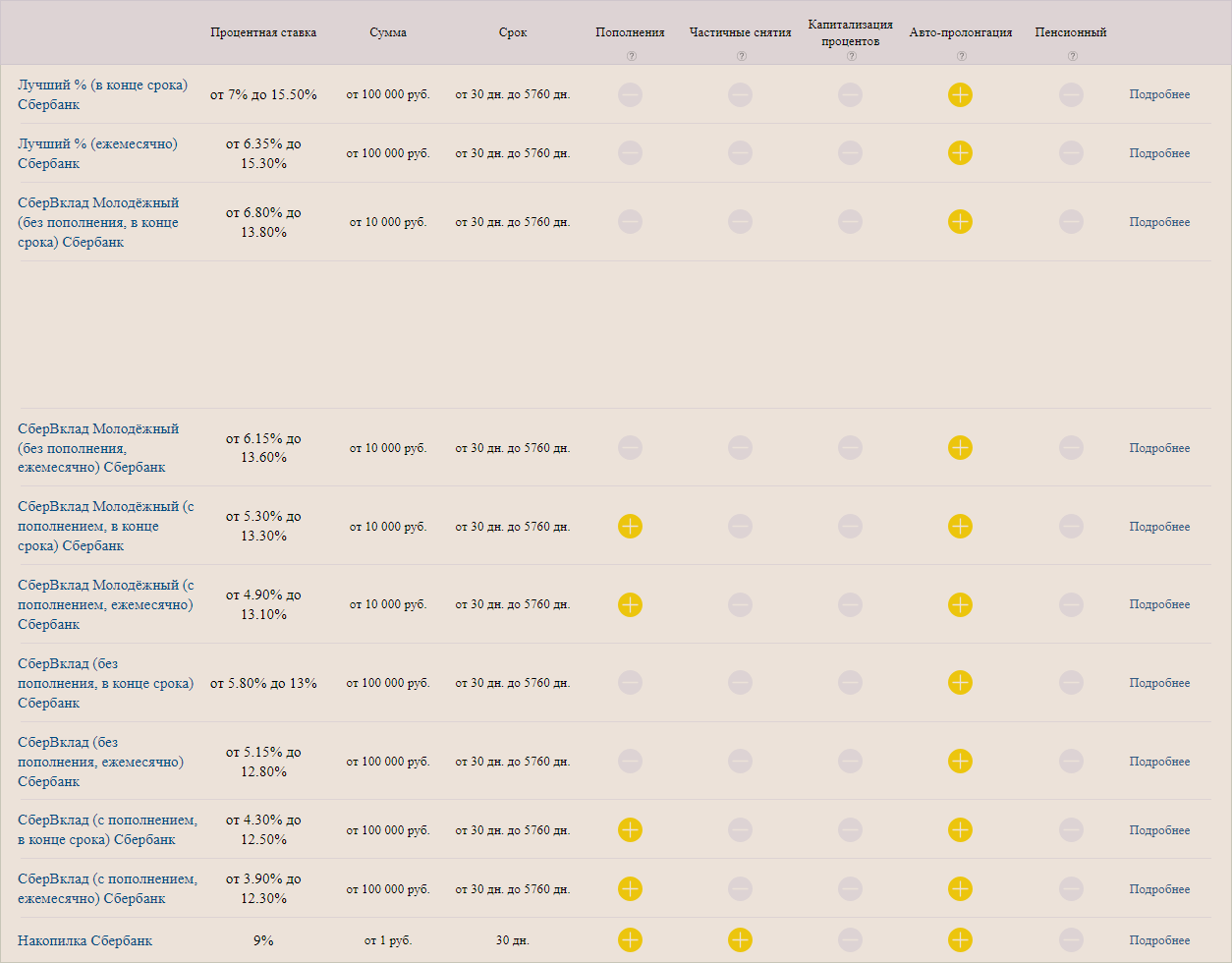1232x963 pixels.
Task: Click grey Капитализация minus in Накопилка Сбербанк row
Action: [x=850, y=940]
